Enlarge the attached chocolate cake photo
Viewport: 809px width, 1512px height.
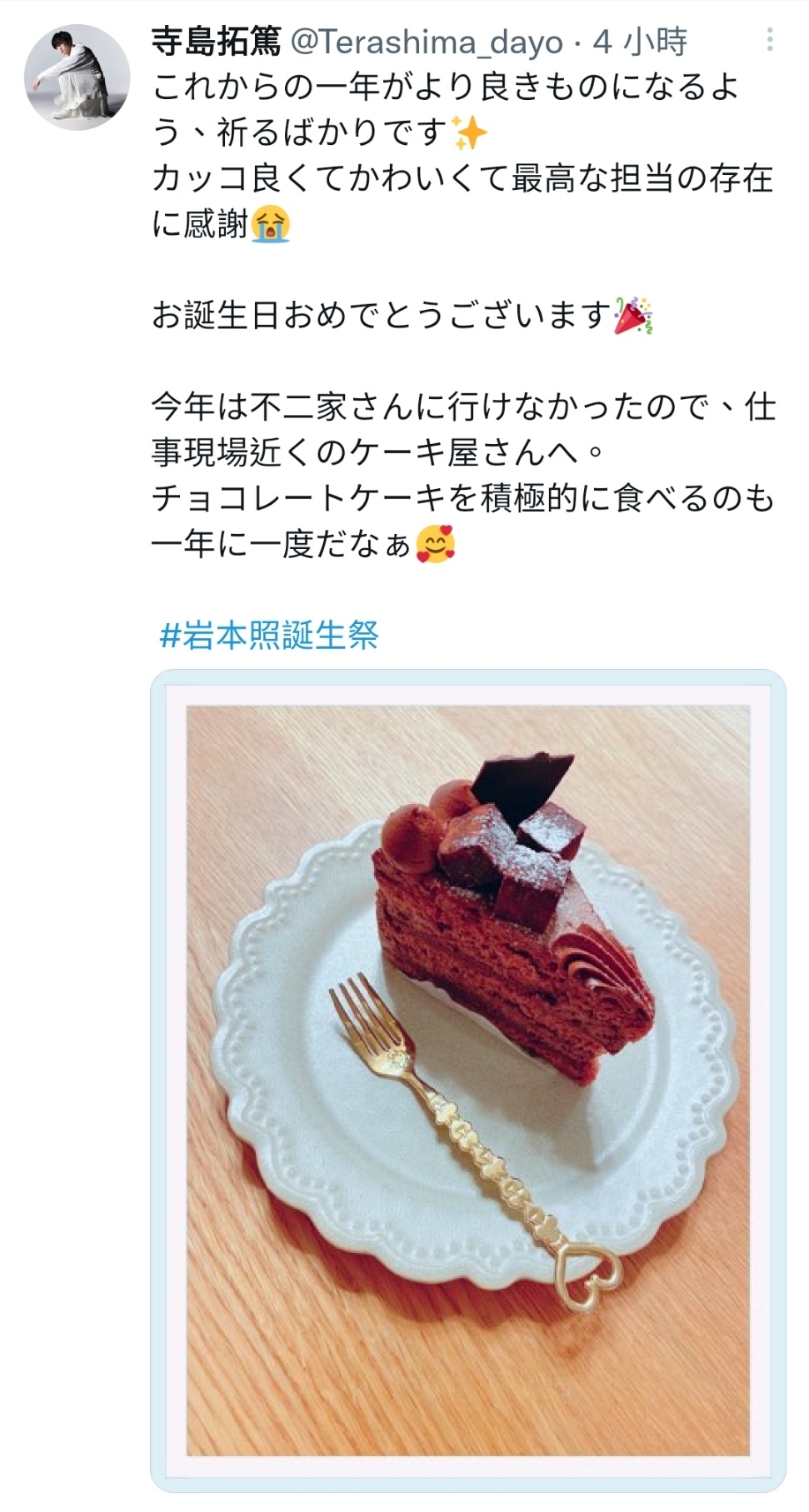tap(467, 1080)
